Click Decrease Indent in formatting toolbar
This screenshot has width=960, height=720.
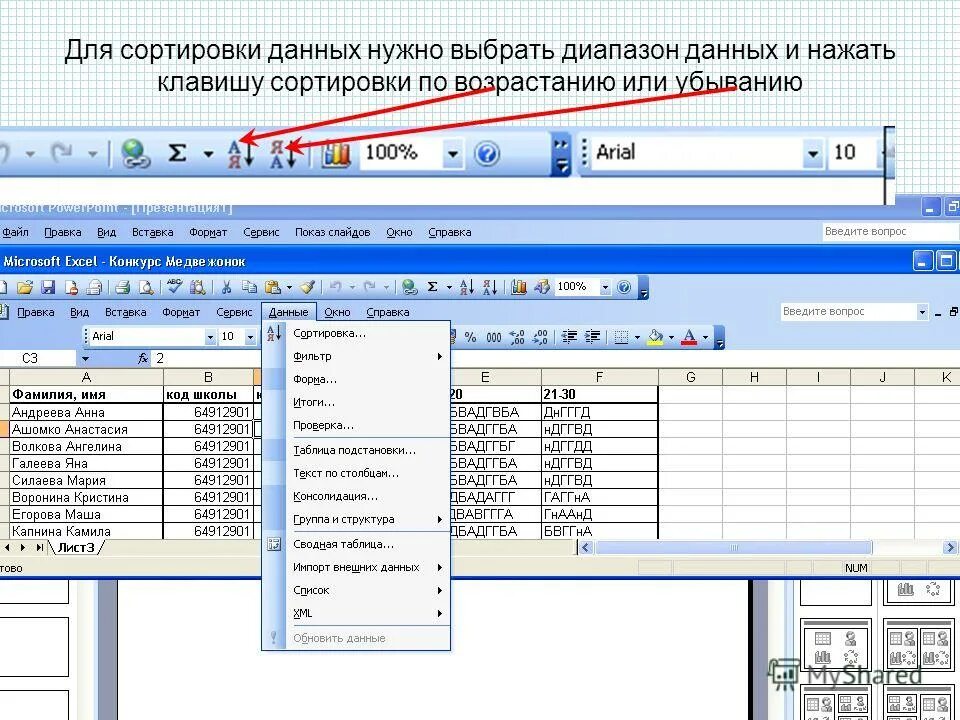click(569, 337)
